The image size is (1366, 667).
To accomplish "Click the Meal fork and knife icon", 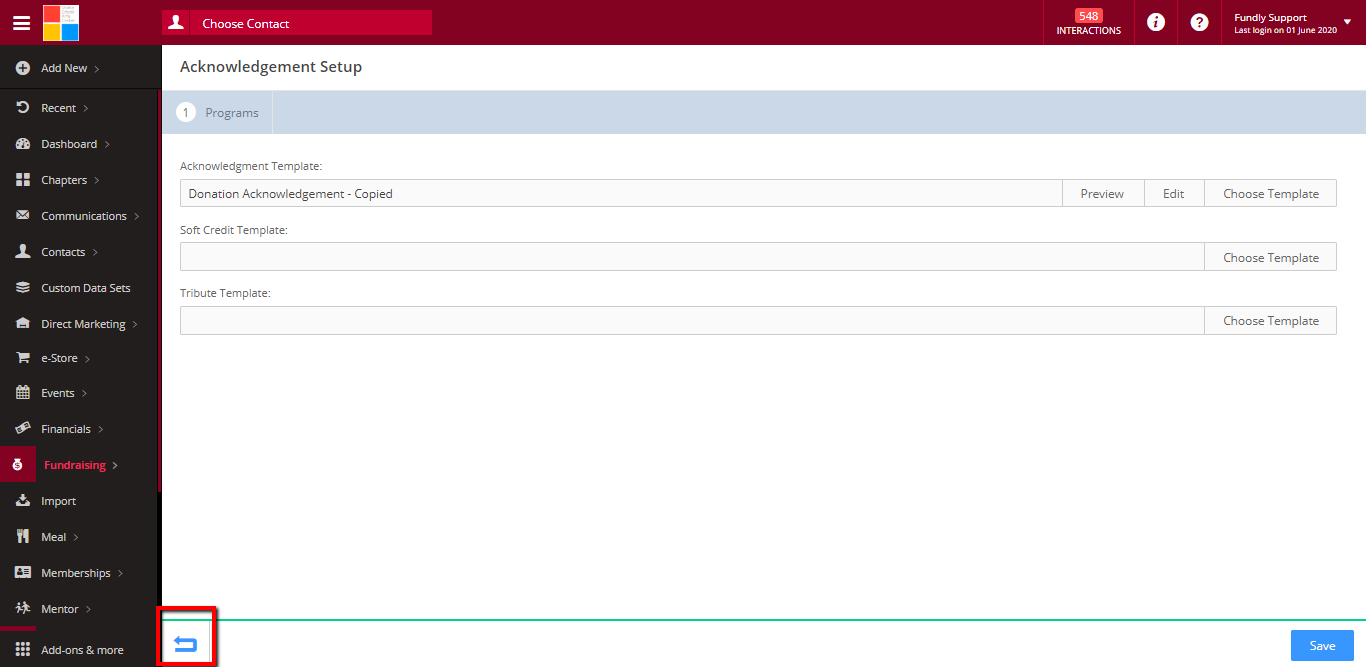I will [x=23, y=537].
